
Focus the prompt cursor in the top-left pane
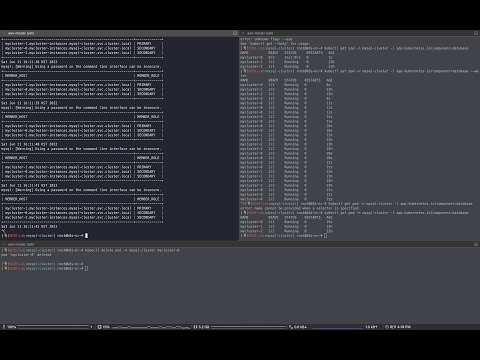pyautogui.click(x=87, y=236)
